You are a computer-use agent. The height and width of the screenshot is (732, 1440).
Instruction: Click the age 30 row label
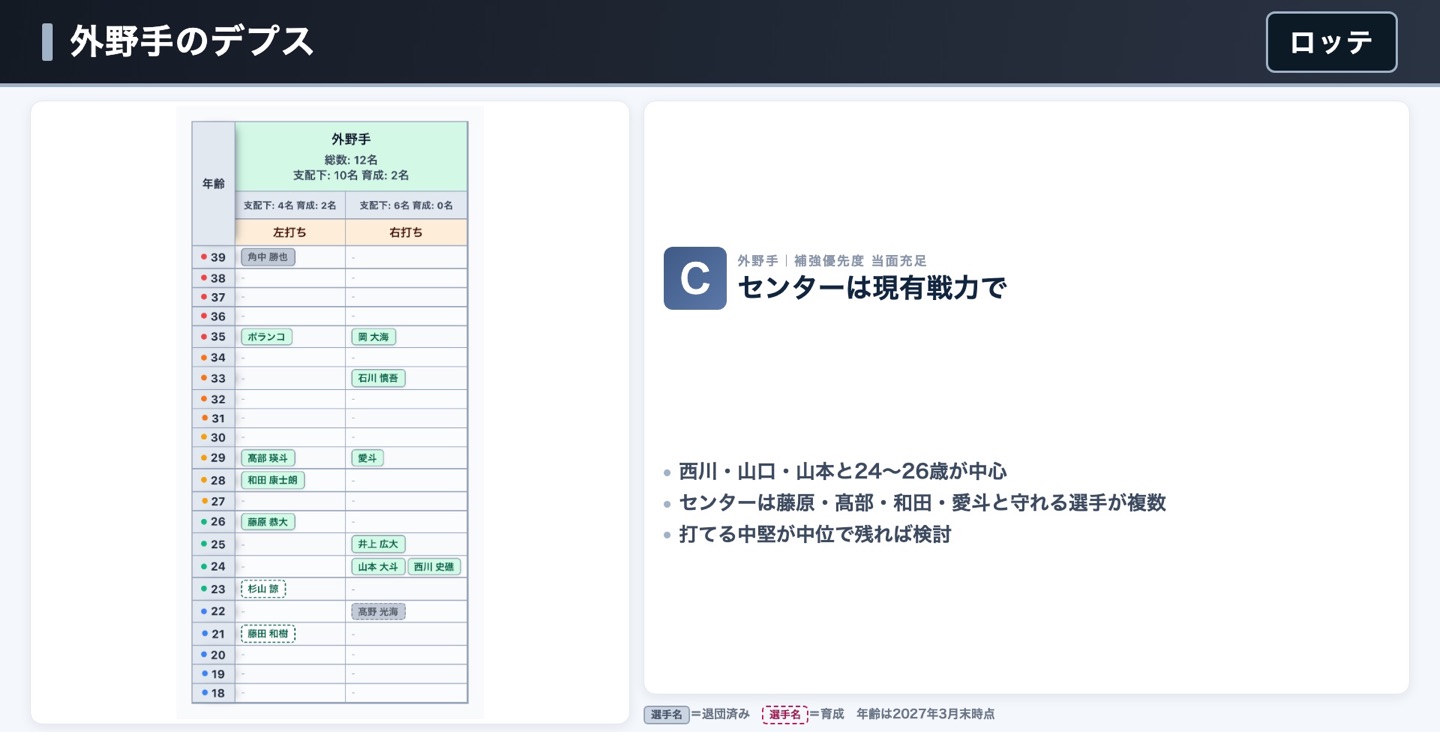213,437
